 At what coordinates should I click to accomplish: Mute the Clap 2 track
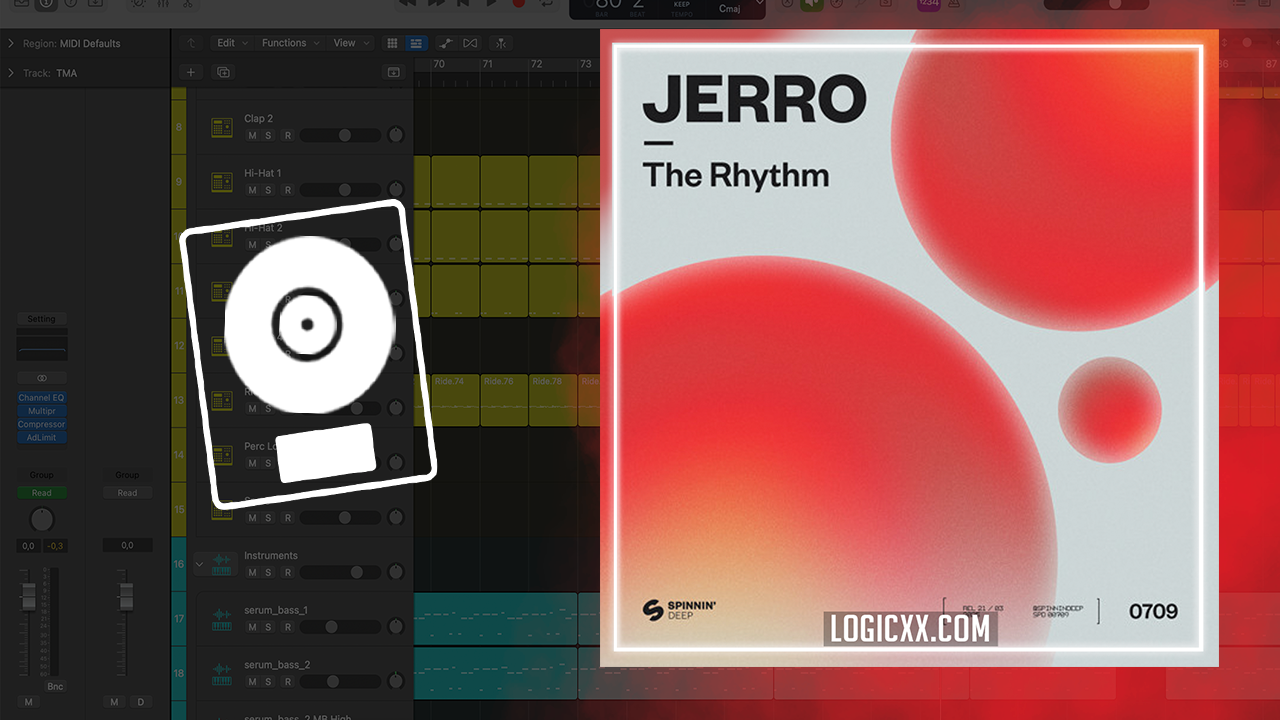tap(252, 135)
